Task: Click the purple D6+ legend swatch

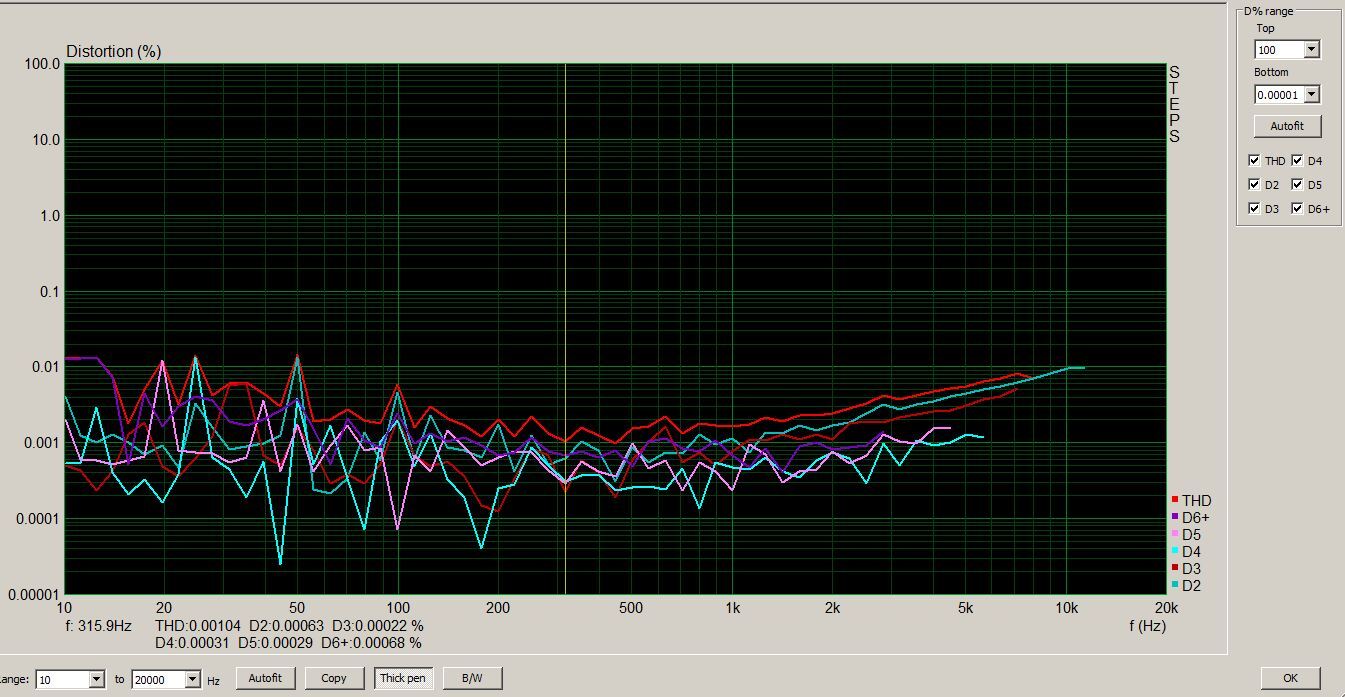Action: 1175,517
